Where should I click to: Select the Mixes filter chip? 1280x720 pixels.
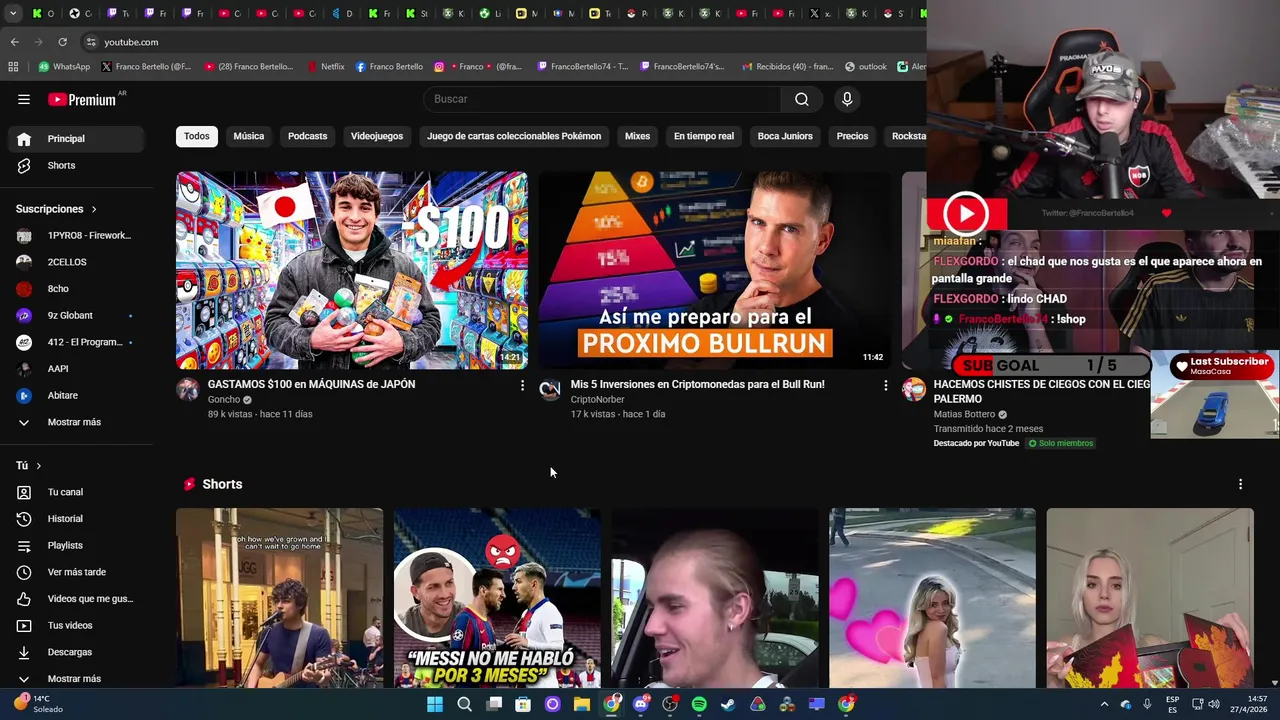[x=637, y=136]
